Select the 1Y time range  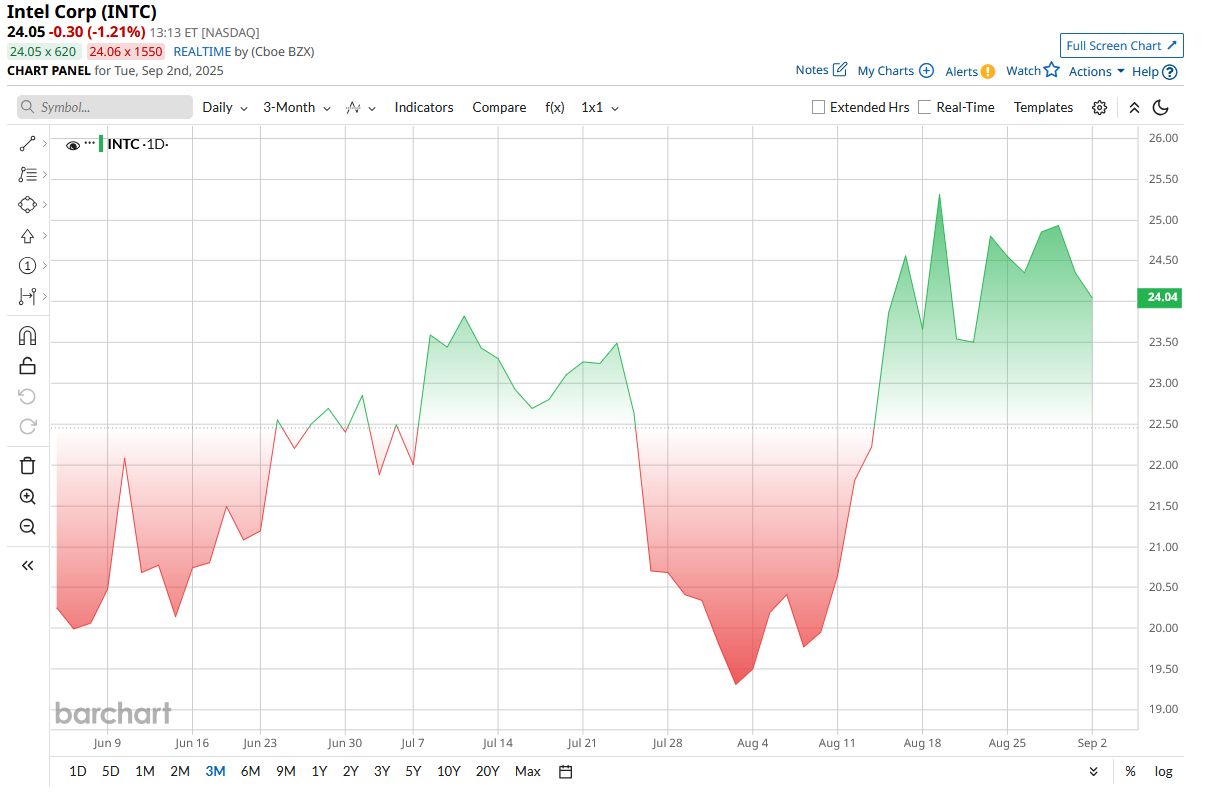pos(319,771)
